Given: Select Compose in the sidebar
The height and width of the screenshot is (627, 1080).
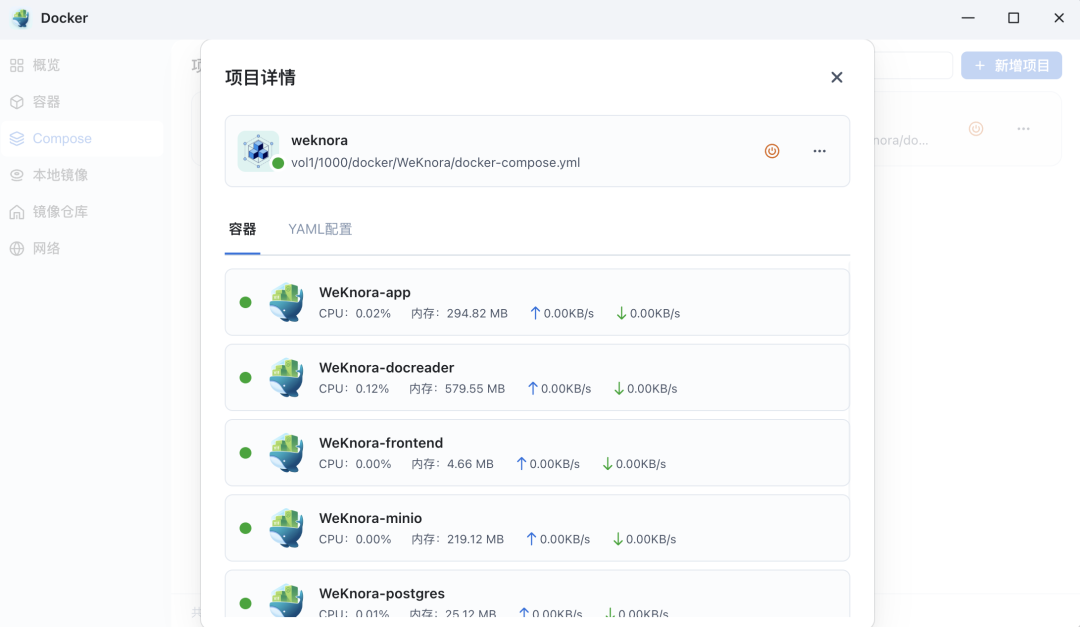Looking at the screenshot, I should click(x=82, y=138).
